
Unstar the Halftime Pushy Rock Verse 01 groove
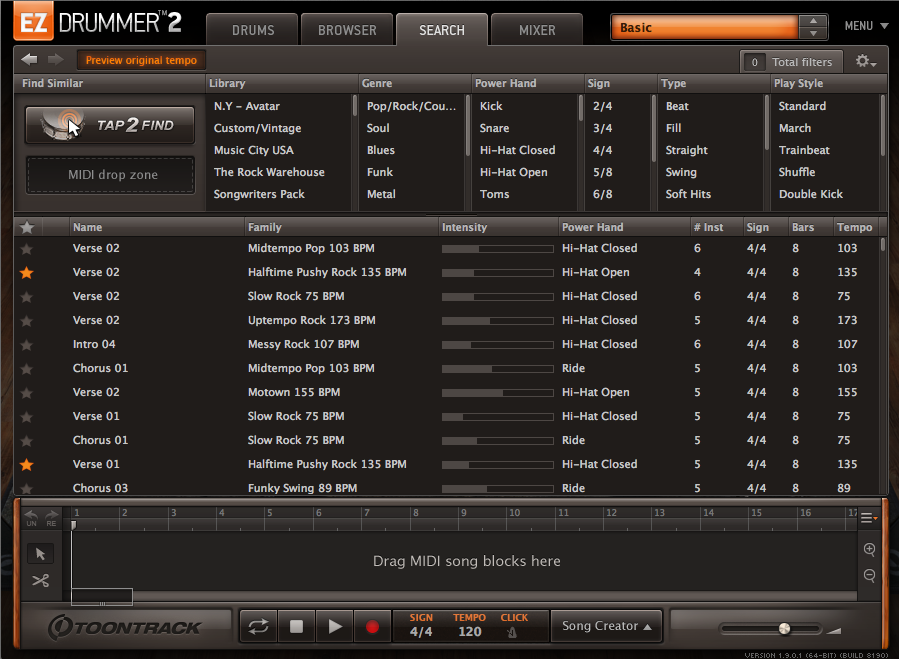pyautogui.click(x=27, y=464)
